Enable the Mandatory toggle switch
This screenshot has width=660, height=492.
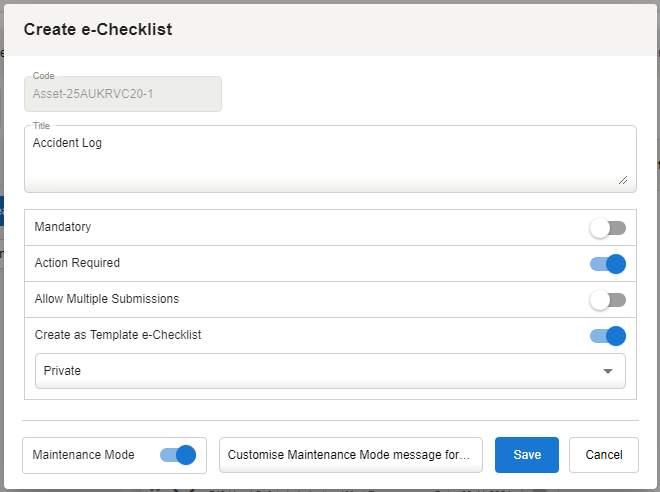coord(607,228)
